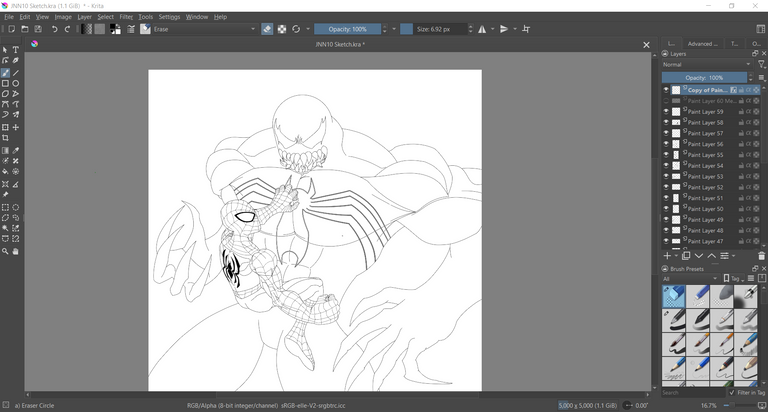This screenshot has width=768, height=412.
Task: Click the brush preset Search field
Action: (x=693, y=393)
